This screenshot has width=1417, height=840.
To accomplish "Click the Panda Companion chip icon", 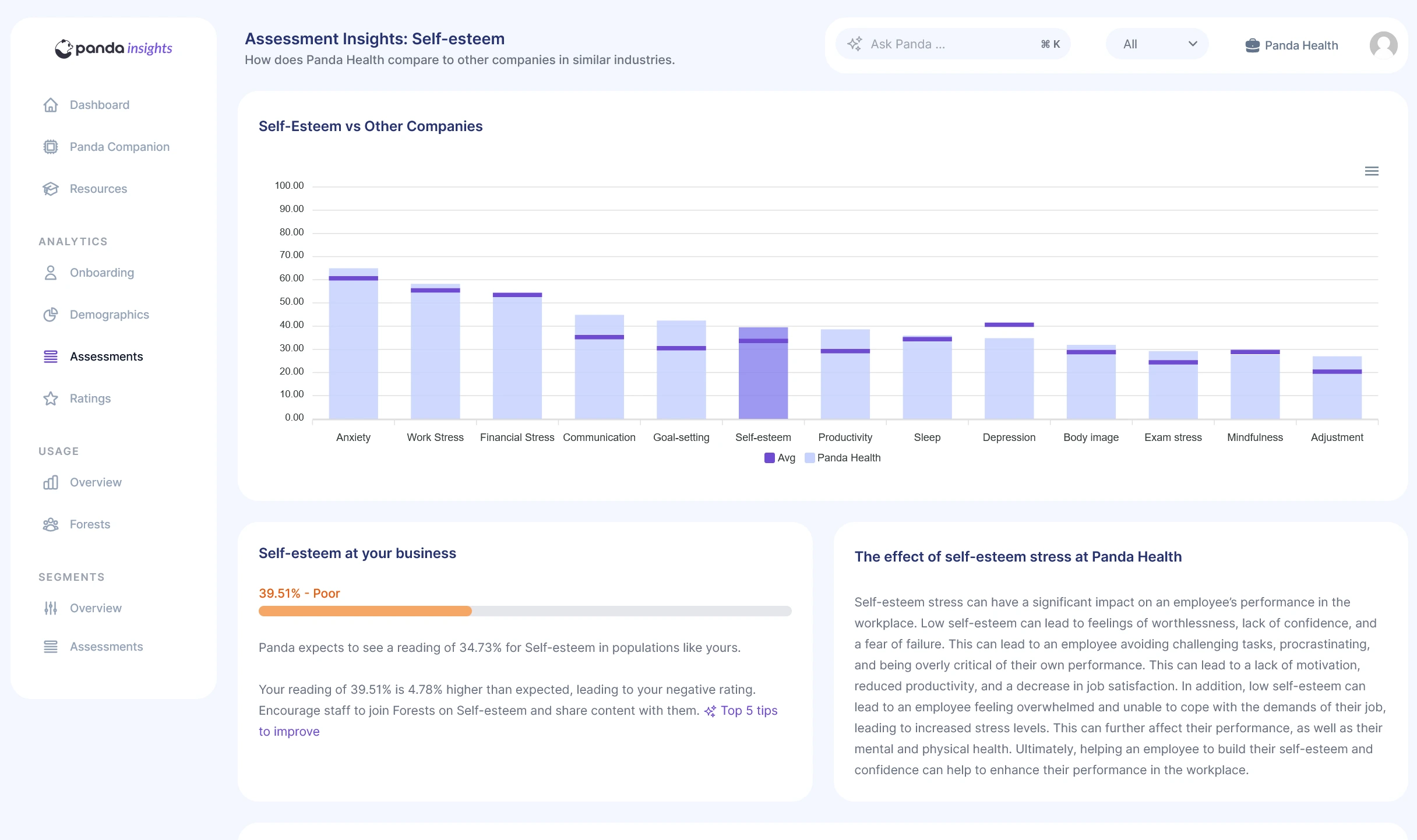I will 51,147.
